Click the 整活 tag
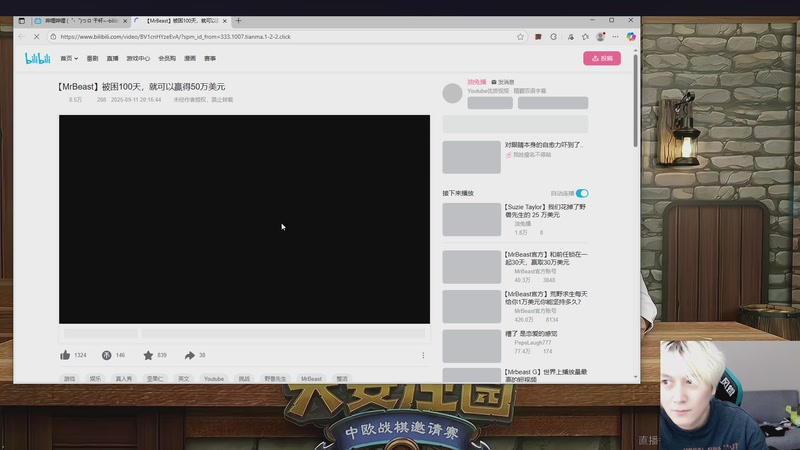Image resolution: width=800 pixels, height=450 pixels. click(342, 379)
